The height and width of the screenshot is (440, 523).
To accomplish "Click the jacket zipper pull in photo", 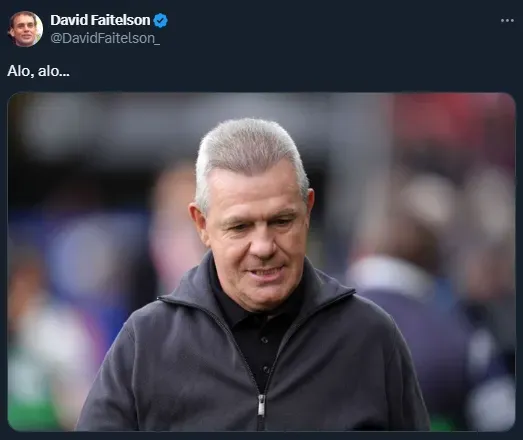I will (262, 405).
